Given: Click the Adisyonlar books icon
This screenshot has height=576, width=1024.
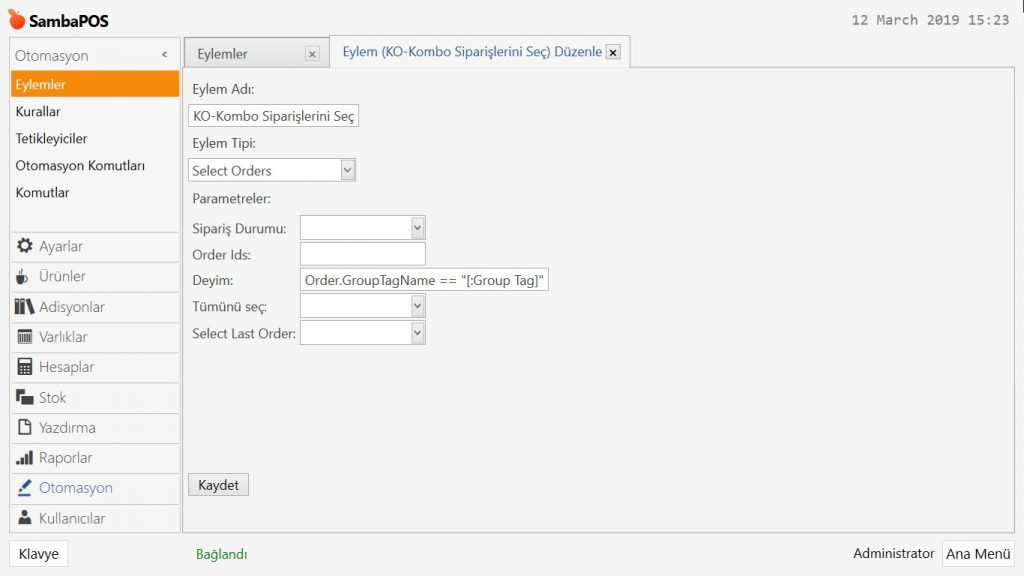Looking at the screenshot, I should click(x=25, y=307).
